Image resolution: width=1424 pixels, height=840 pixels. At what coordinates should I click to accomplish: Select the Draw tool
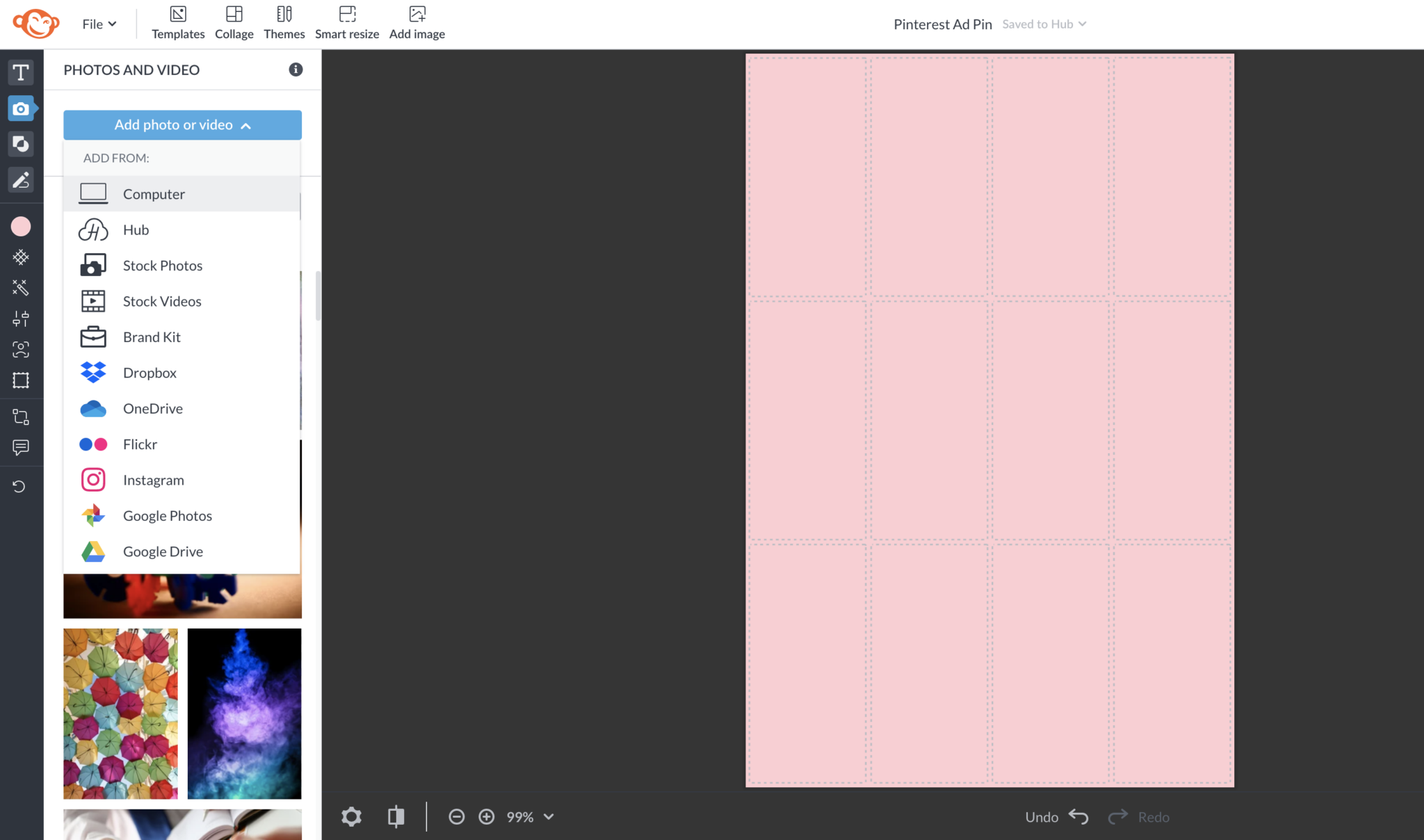click(21, 179)
